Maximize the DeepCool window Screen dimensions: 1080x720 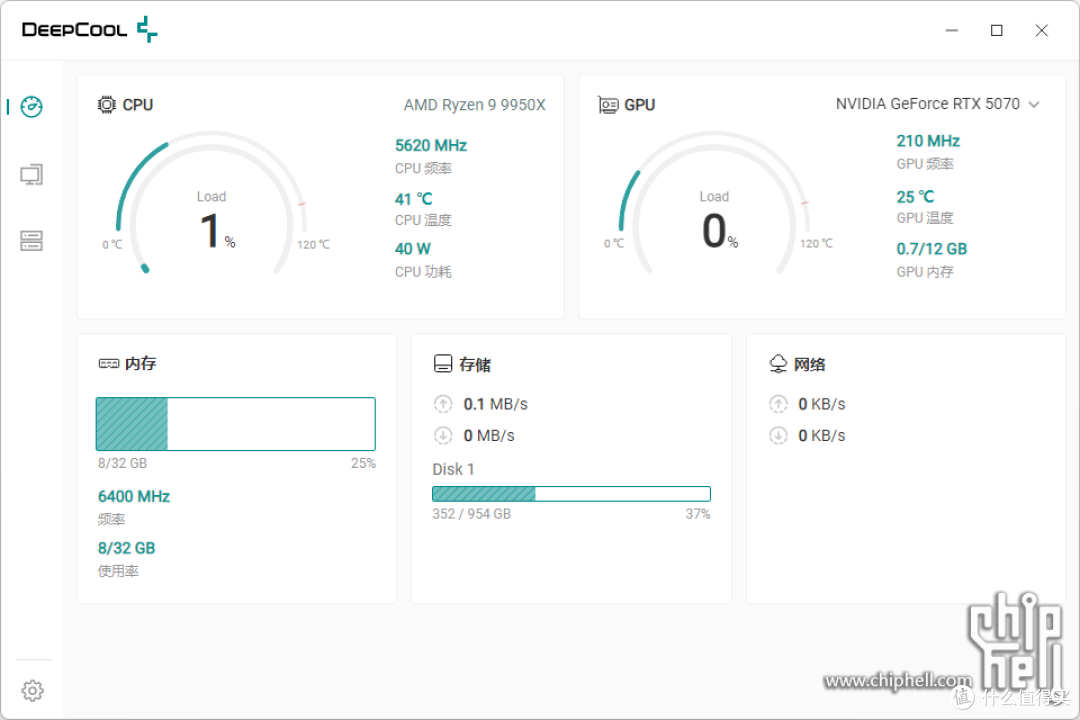(x=997, y=30)
